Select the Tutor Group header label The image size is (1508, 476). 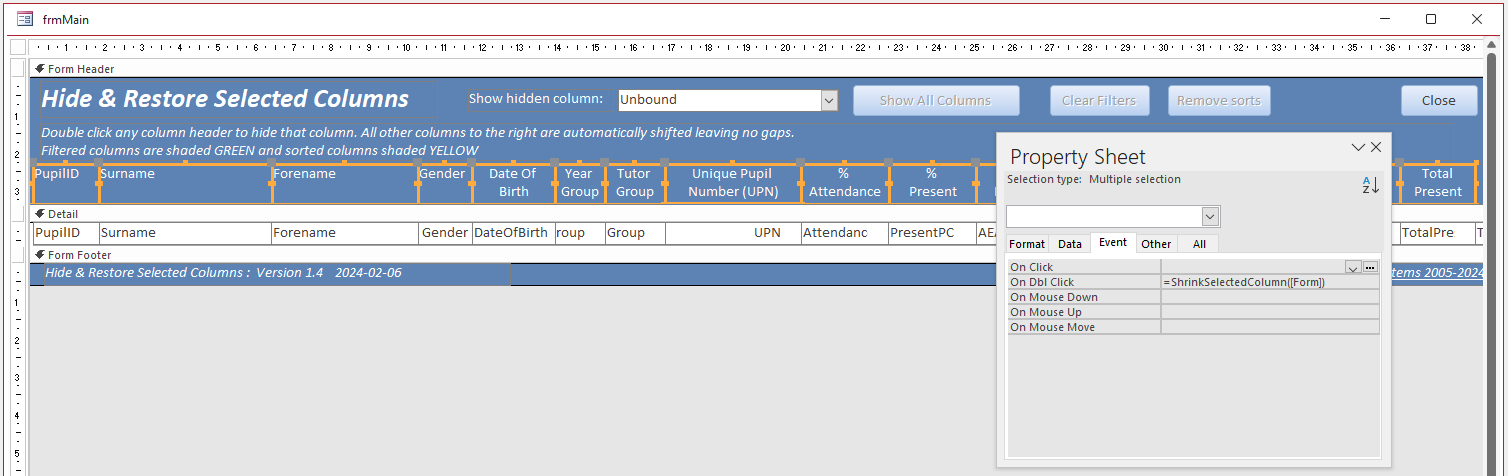click(x=635, y=183)
